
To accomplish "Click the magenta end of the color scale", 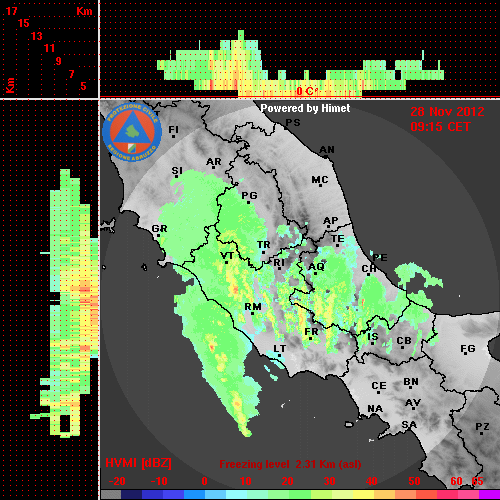I will (488, 495).
